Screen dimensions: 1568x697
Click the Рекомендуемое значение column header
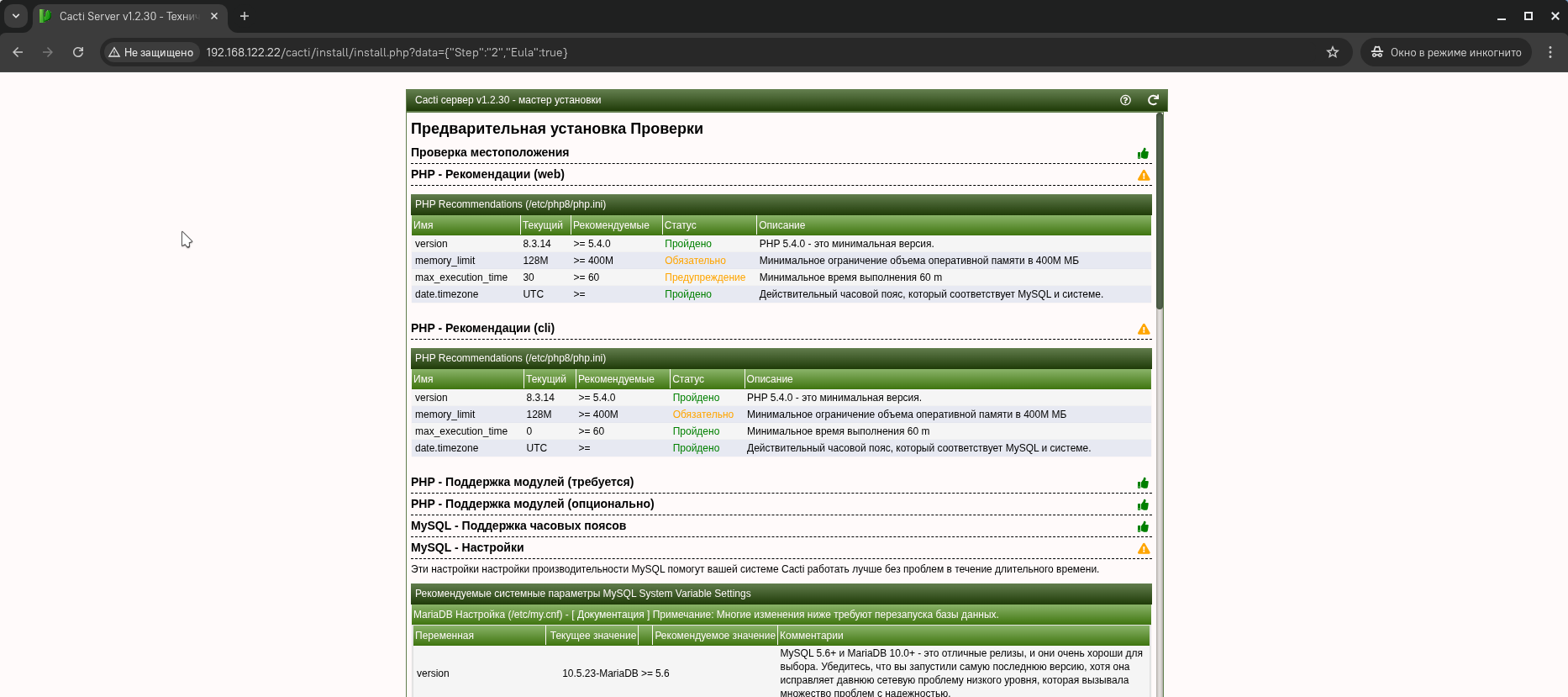tap(715, 636)
